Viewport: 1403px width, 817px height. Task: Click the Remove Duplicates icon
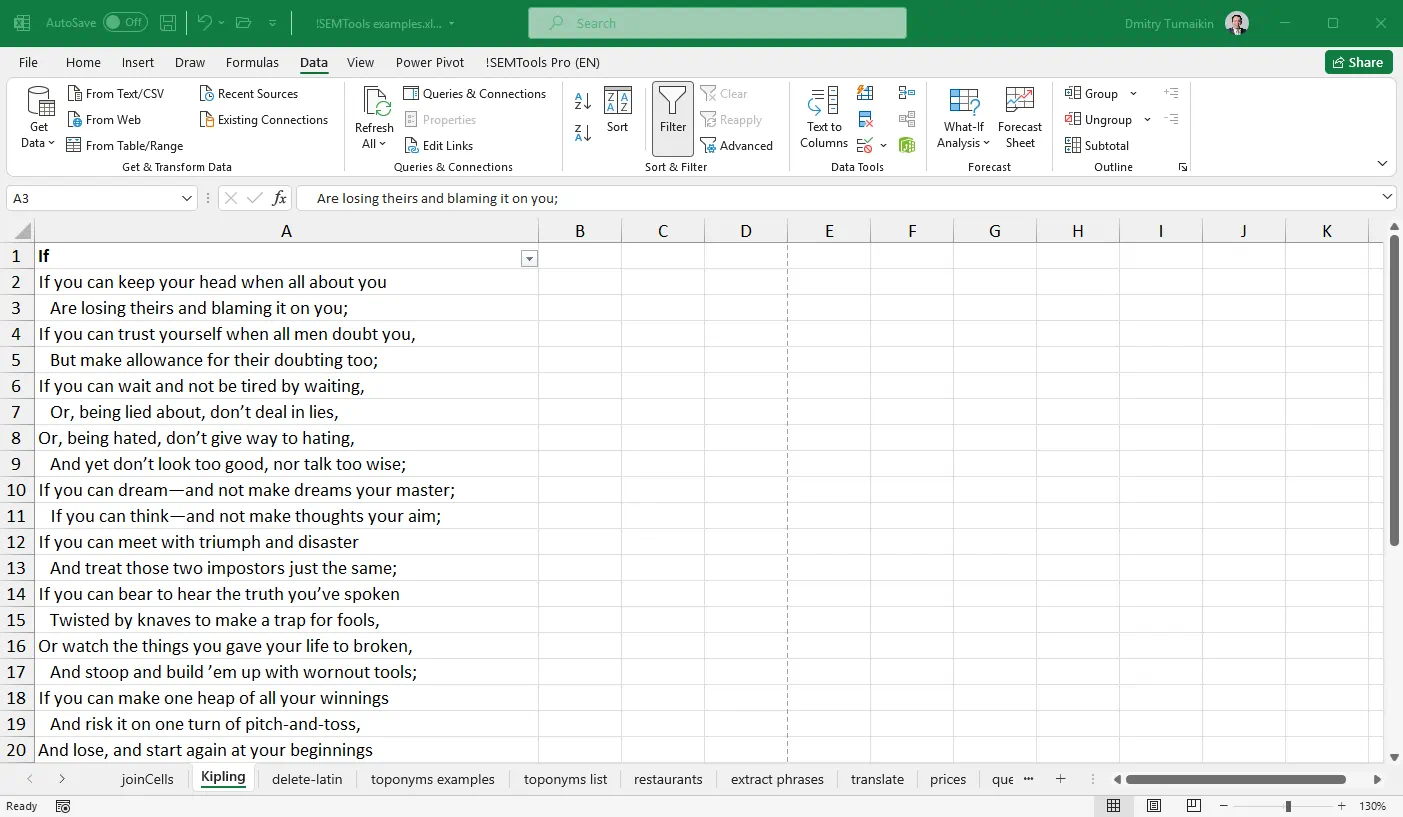[865, 119]
